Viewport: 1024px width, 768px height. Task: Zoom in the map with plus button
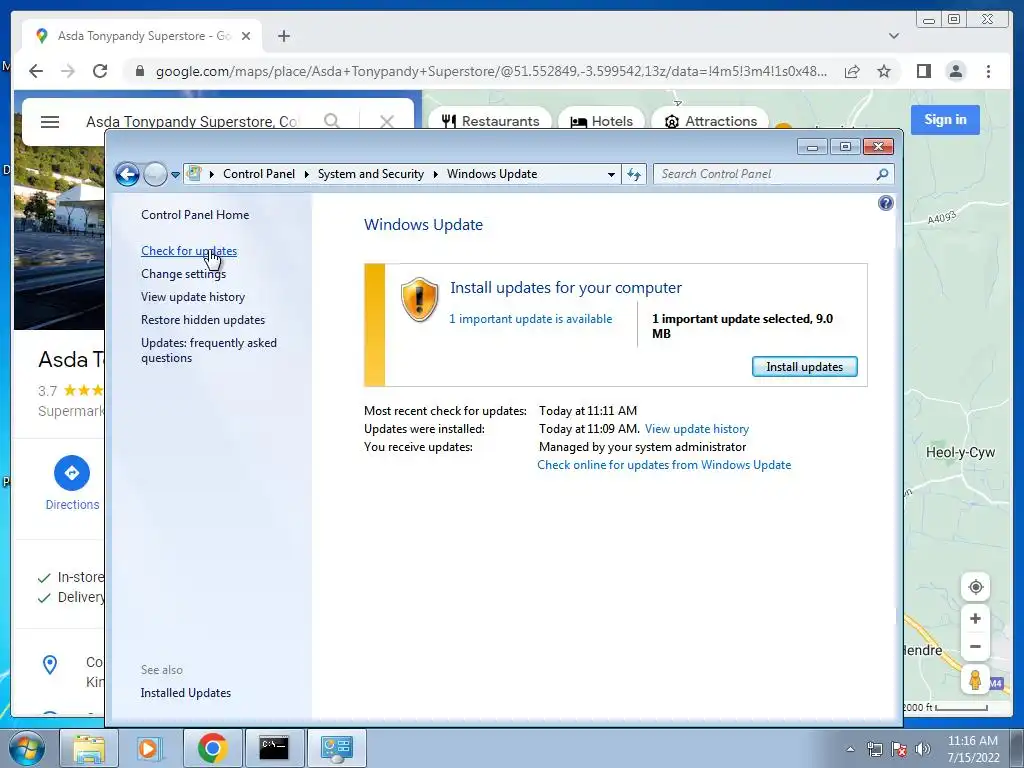(975, 618)
